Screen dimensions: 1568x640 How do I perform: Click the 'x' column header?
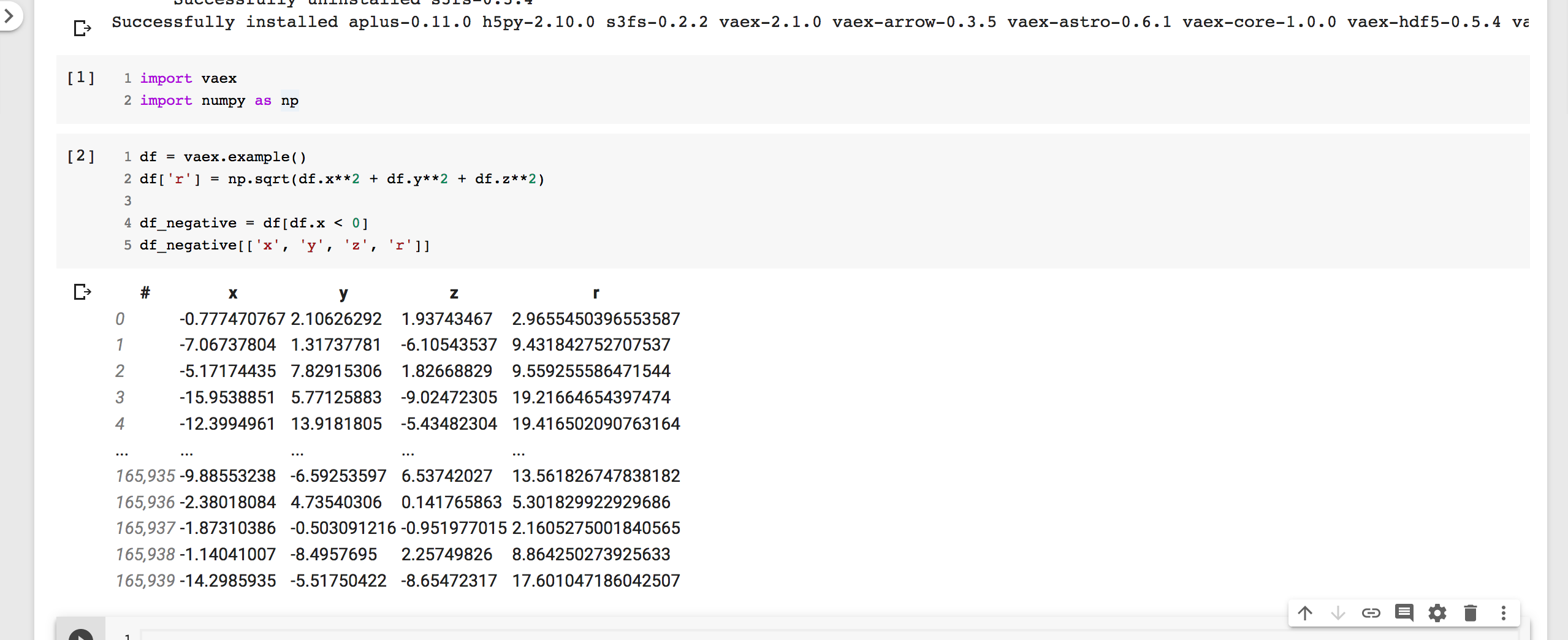point(233,293)
